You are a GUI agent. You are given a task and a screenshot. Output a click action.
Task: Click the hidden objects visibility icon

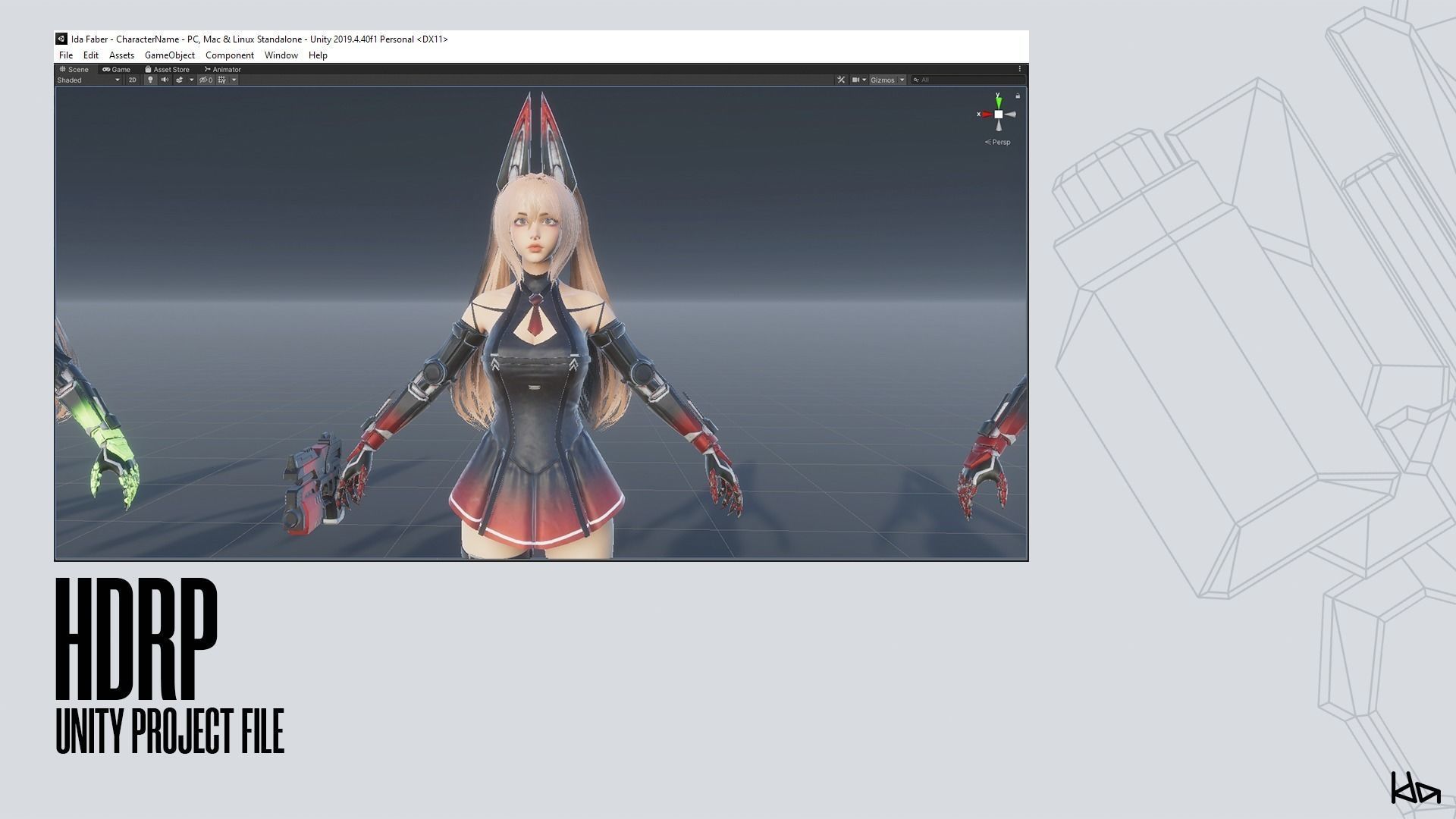tap(205, 80)
